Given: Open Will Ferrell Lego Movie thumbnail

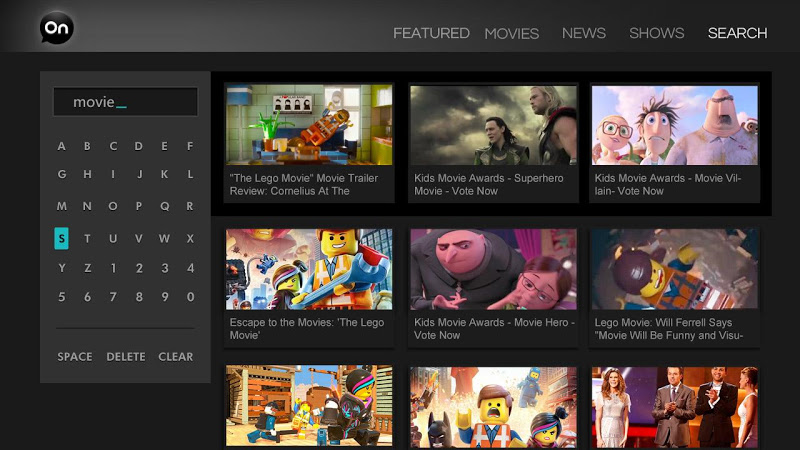Looking at the screenshot, I should 674,269.
